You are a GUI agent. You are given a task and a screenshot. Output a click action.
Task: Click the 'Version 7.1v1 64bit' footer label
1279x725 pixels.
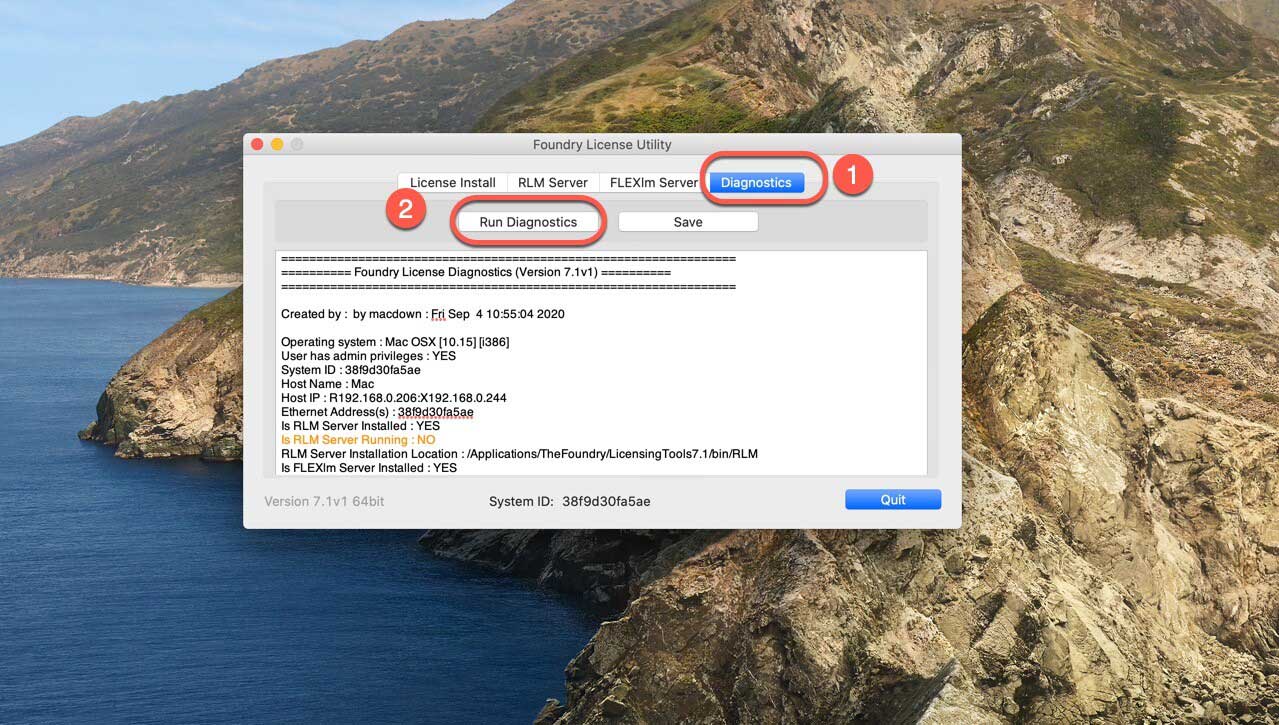point(324,501)
